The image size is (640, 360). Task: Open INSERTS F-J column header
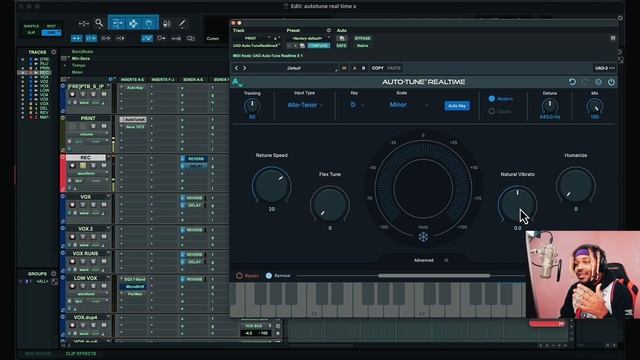163,80
